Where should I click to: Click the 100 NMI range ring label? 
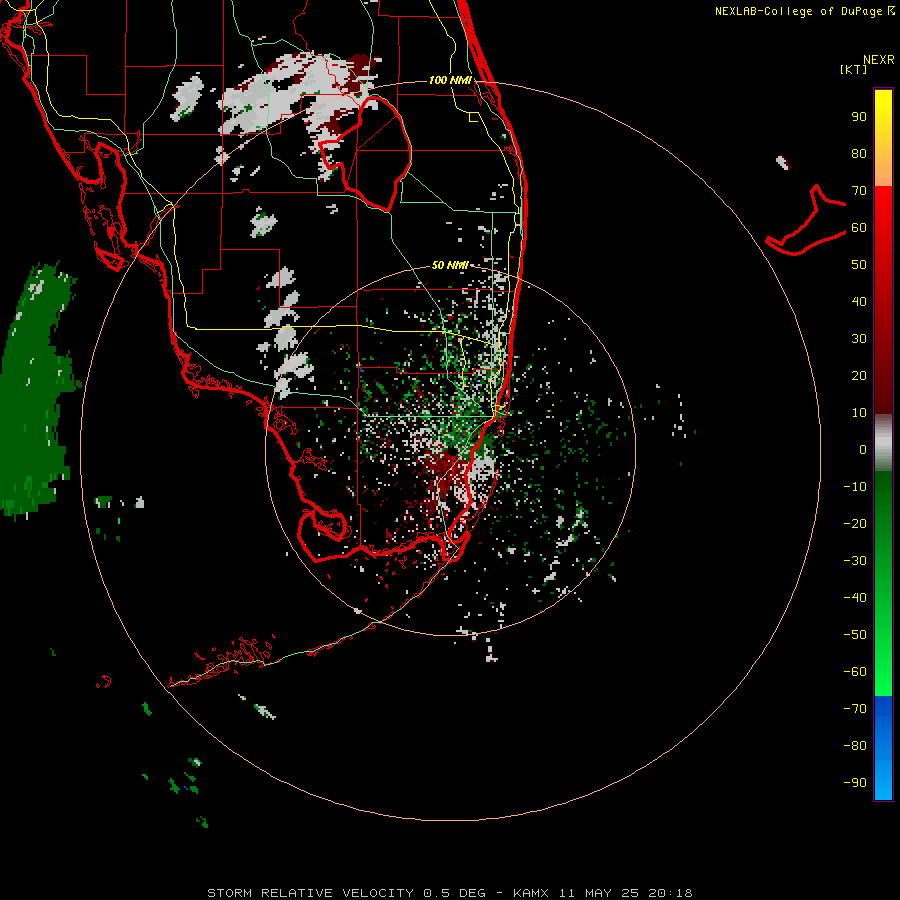coord(450,80)
